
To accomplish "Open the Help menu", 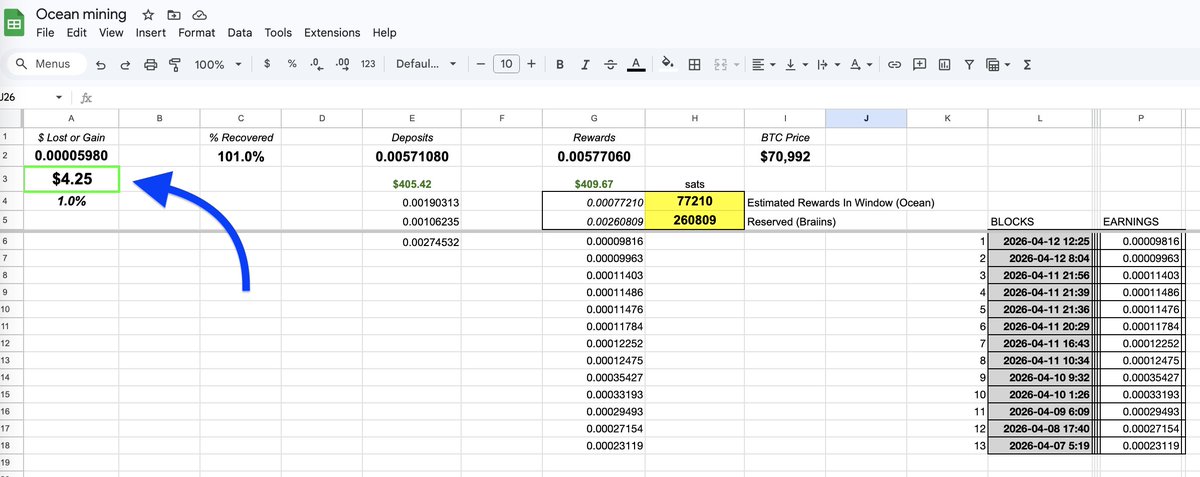I will (x=384, y=33).
